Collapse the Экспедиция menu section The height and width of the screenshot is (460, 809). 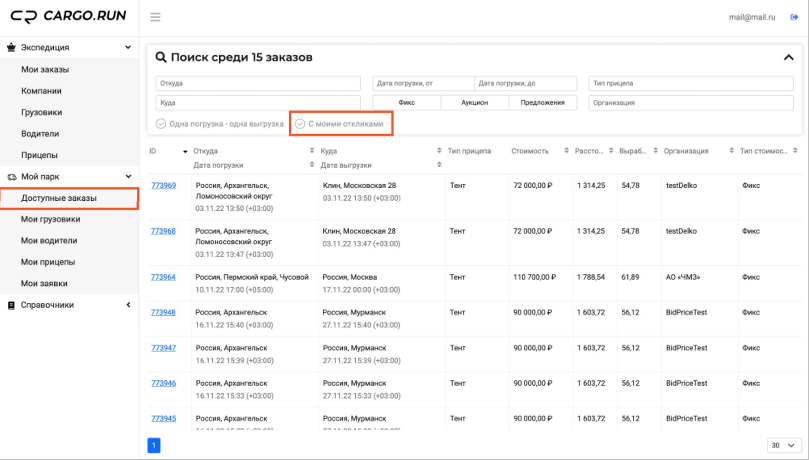[x=128, y=47]
